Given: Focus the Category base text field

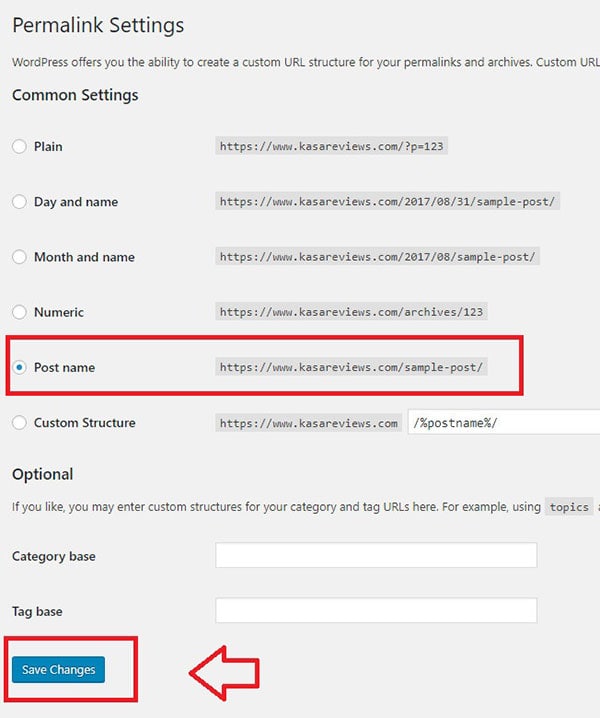Looking at the screenshot, I should [x=376, y=555].
